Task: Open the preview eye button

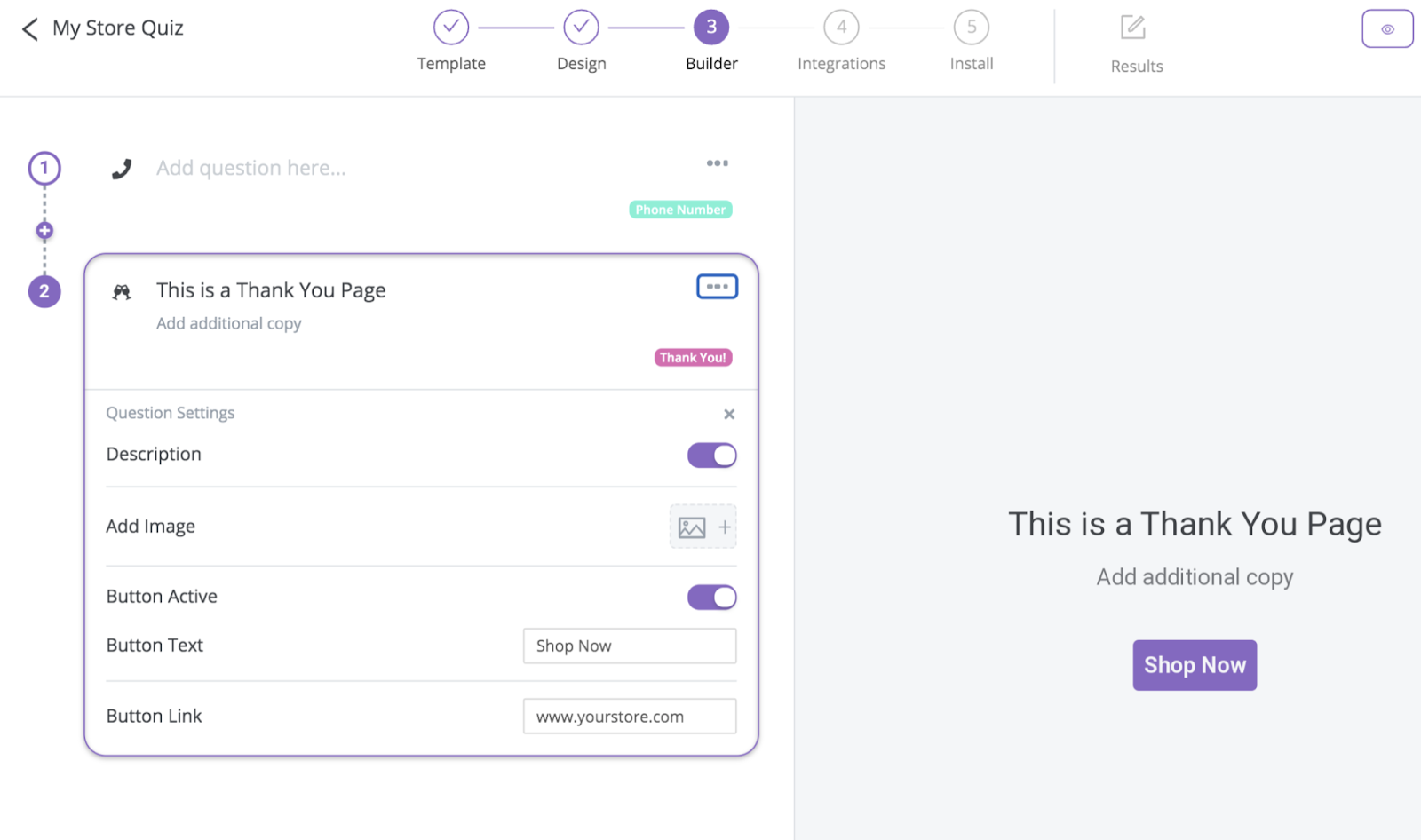Action: click(1387, 29)
